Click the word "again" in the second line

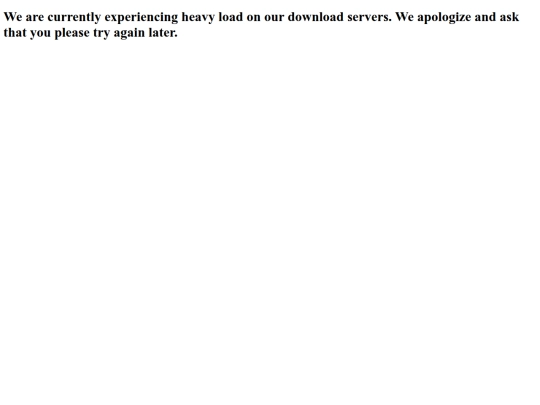click(129, 34)
